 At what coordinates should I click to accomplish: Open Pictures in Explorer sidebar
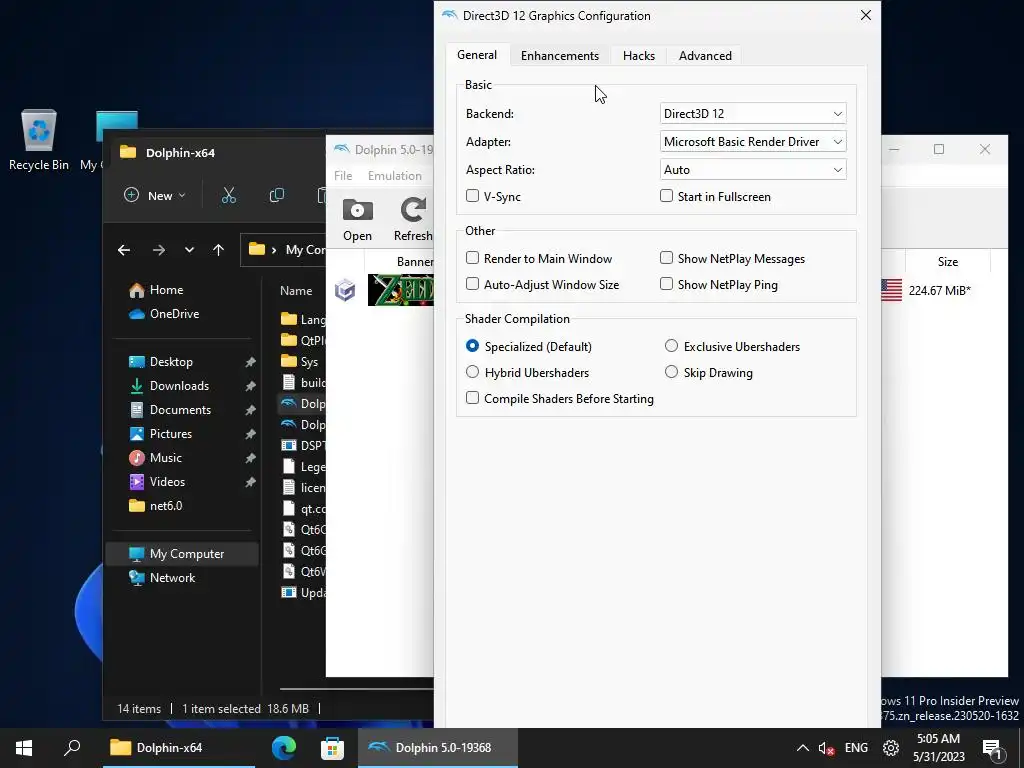[161, 434]
